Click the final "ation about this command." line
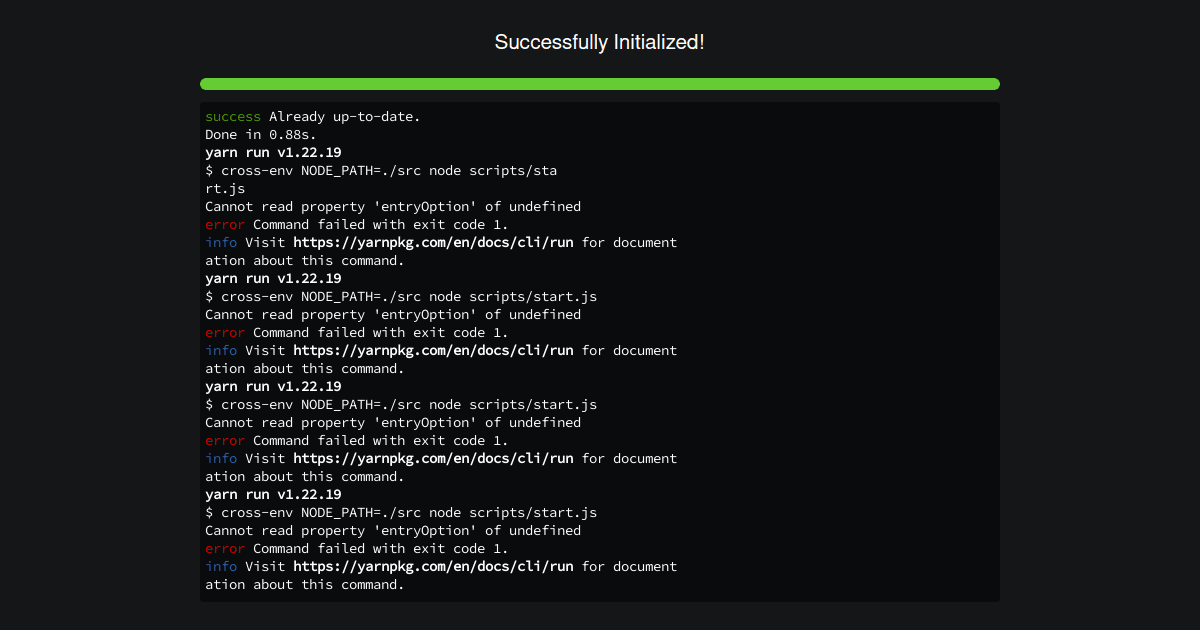1200x630 pixels. pyautogui.click(x=305, y=584)
